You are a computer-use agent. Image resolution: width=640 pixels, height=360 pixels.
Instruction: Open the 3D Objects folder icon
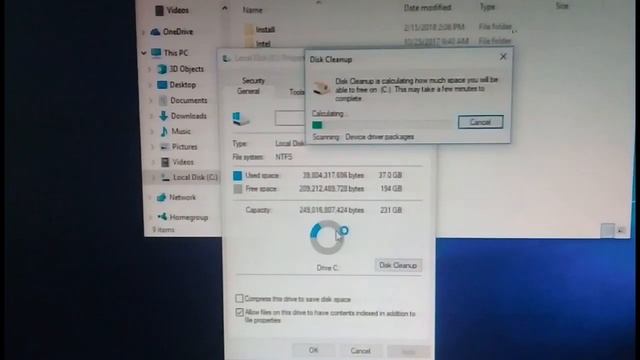tap(162, 69)
